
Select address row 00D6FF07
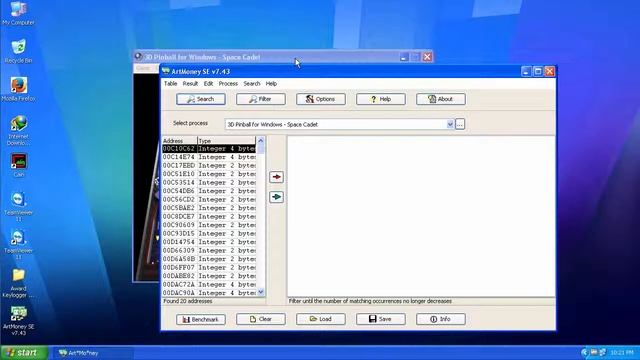(209, 267)
